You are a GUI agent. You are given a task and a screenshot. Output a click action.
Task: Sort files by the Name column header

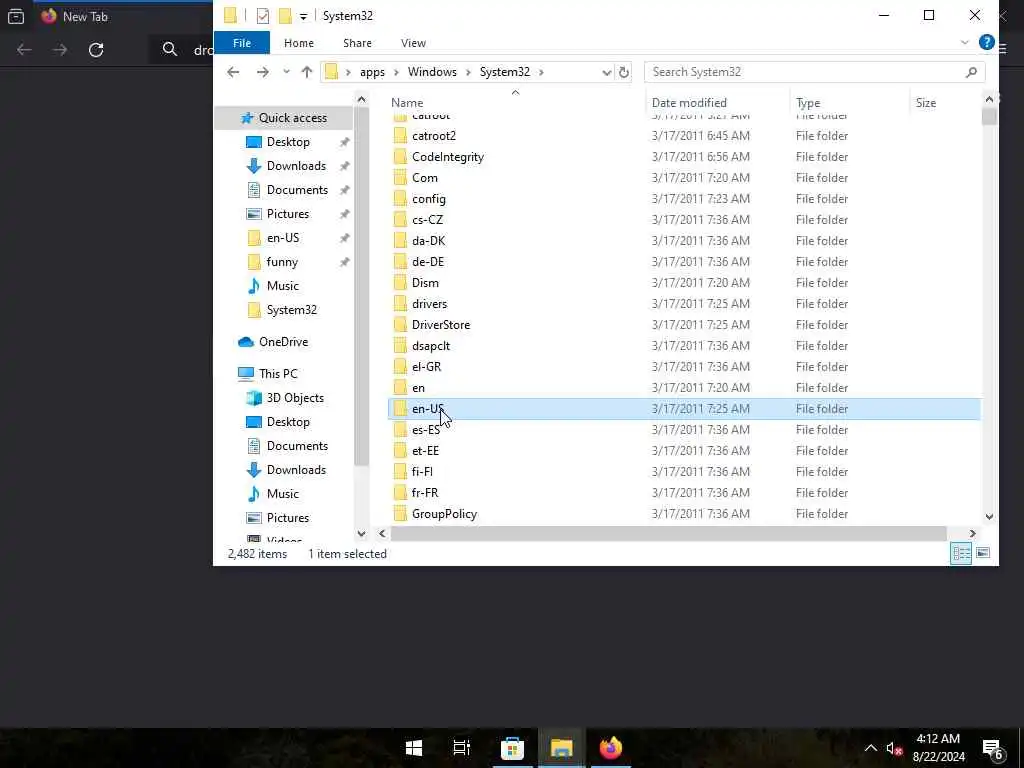(515, 103)
